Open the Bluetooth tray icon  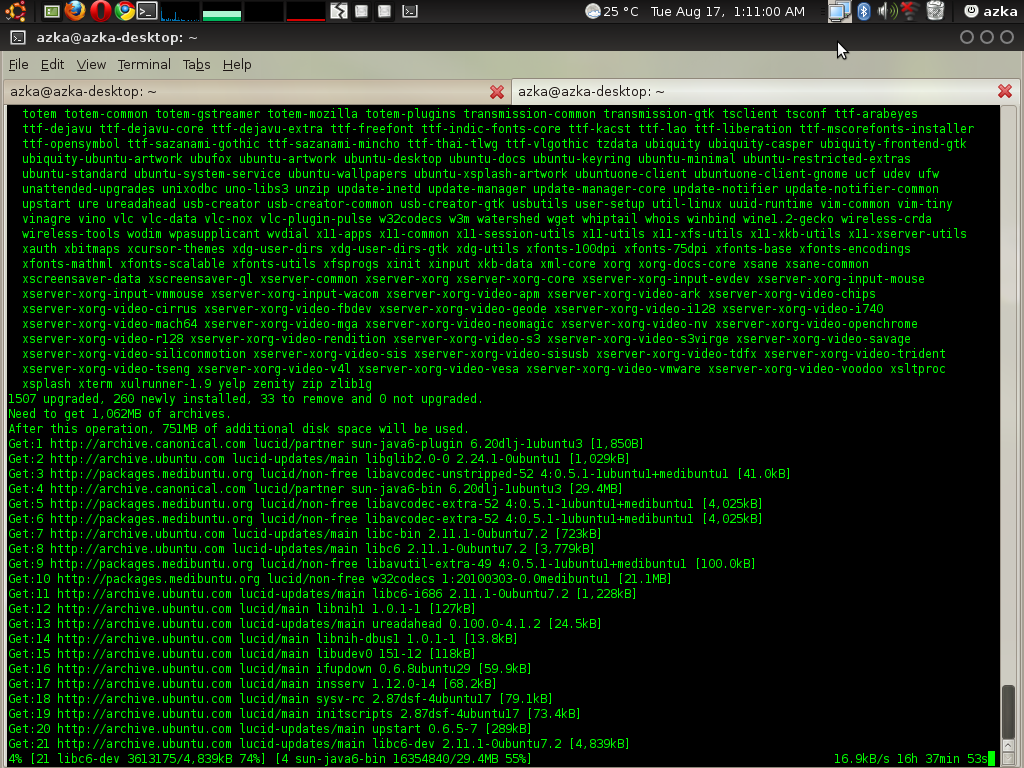[x=863, y=11]
